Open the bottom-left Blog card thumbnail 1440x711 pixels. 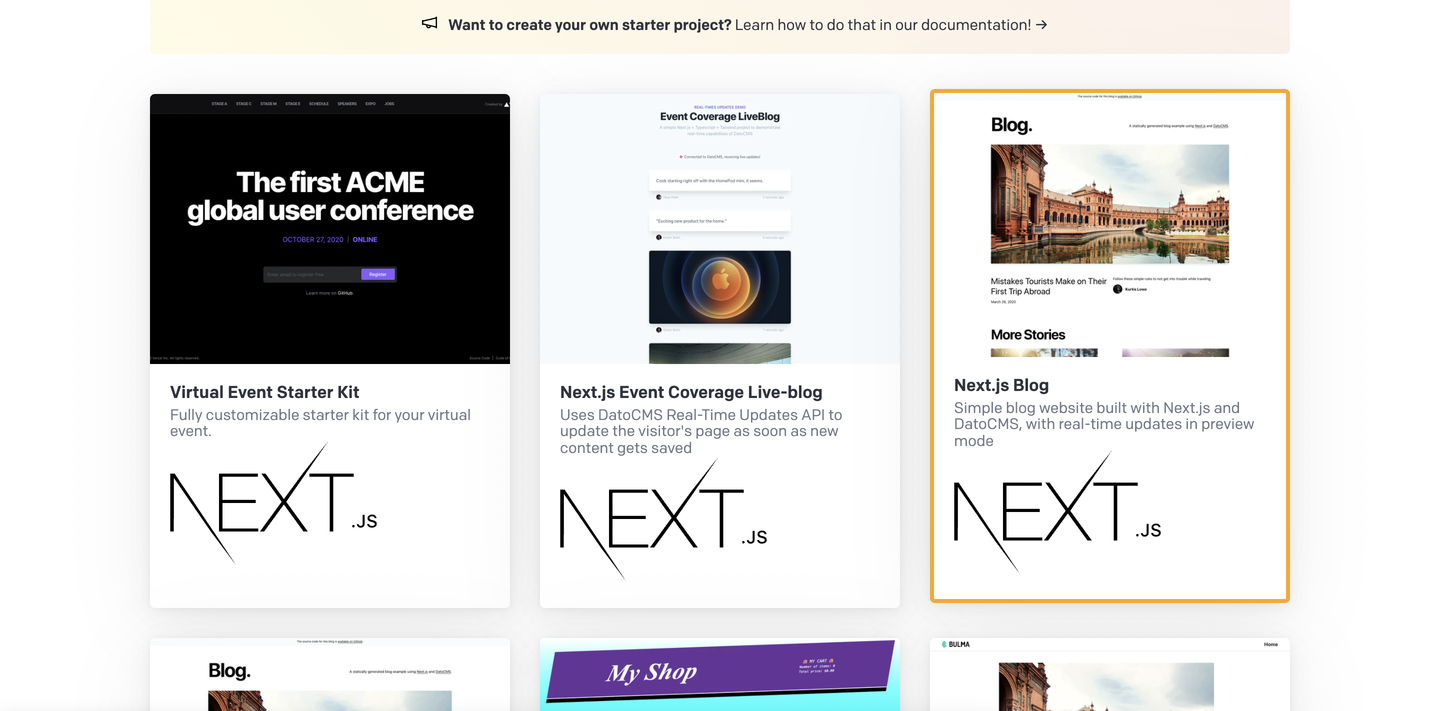pyautogui.click(x=330, y=675)
